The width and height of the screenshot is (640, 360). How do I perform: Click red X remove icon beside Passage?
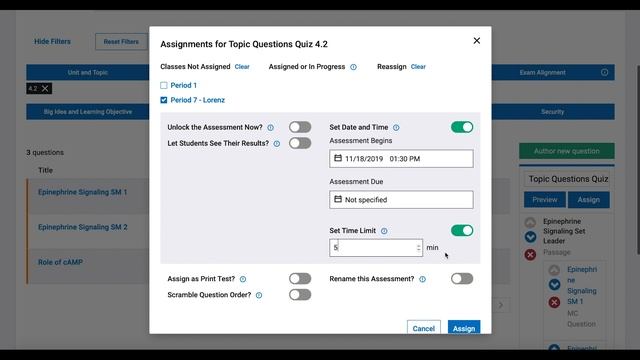(x=530, y=255)
